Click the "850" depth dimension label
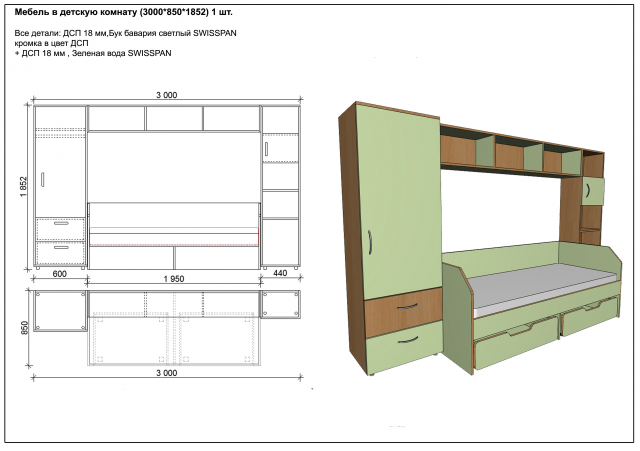This screenshot has height=451, width=640. (24, 328)
